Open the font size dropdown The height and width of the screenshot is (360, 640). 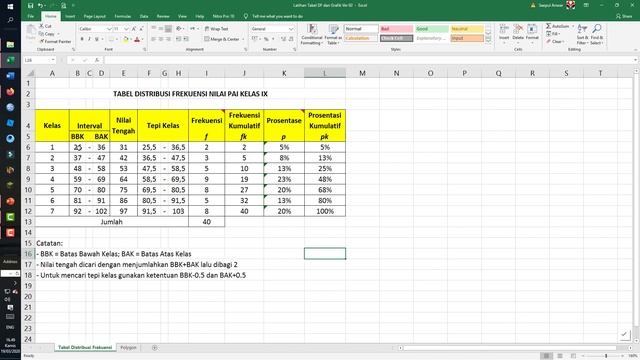coord(126,29)
